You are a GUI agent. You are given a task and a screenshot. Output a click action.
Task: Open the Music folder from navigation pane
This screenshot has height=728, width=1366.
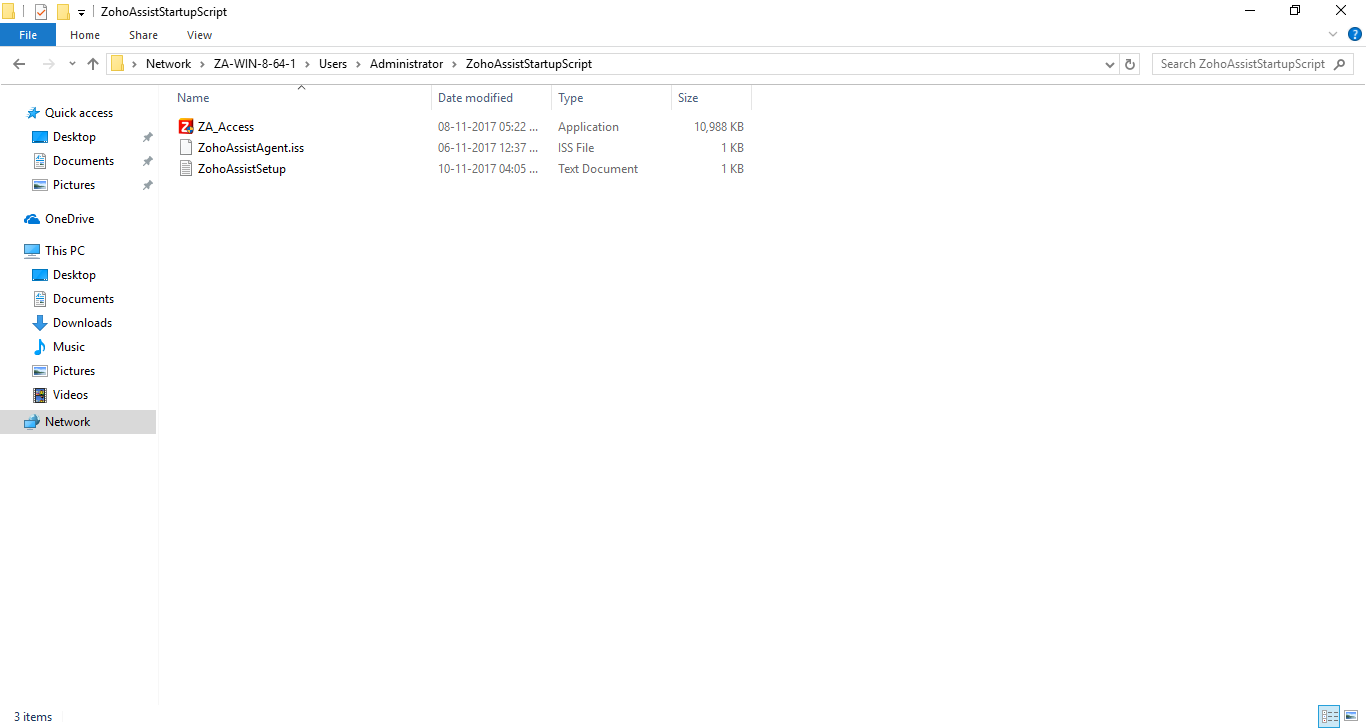pyautogui.click(x=68, y=346)
